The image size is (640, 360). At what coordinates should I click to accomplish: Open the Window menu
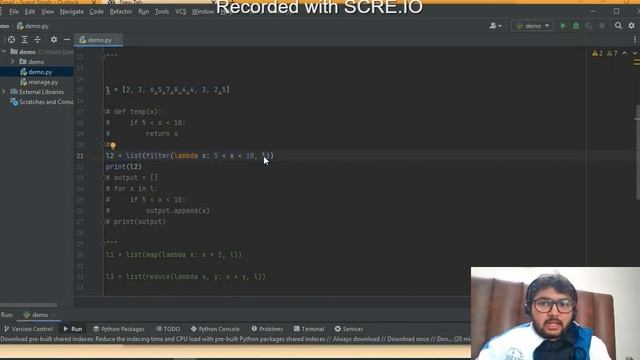coord(203,11)
